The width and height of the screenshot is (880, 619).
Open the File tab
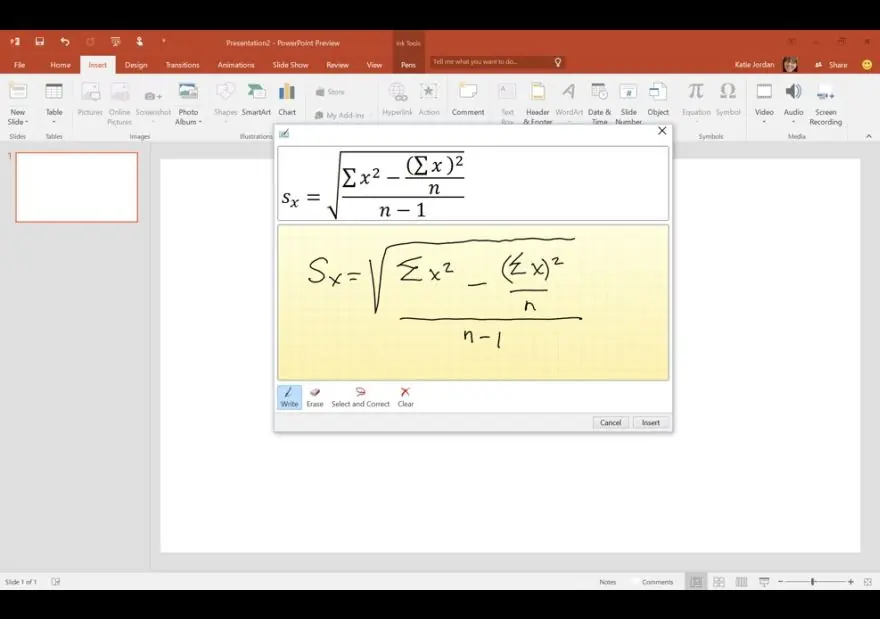click(19, 65)
